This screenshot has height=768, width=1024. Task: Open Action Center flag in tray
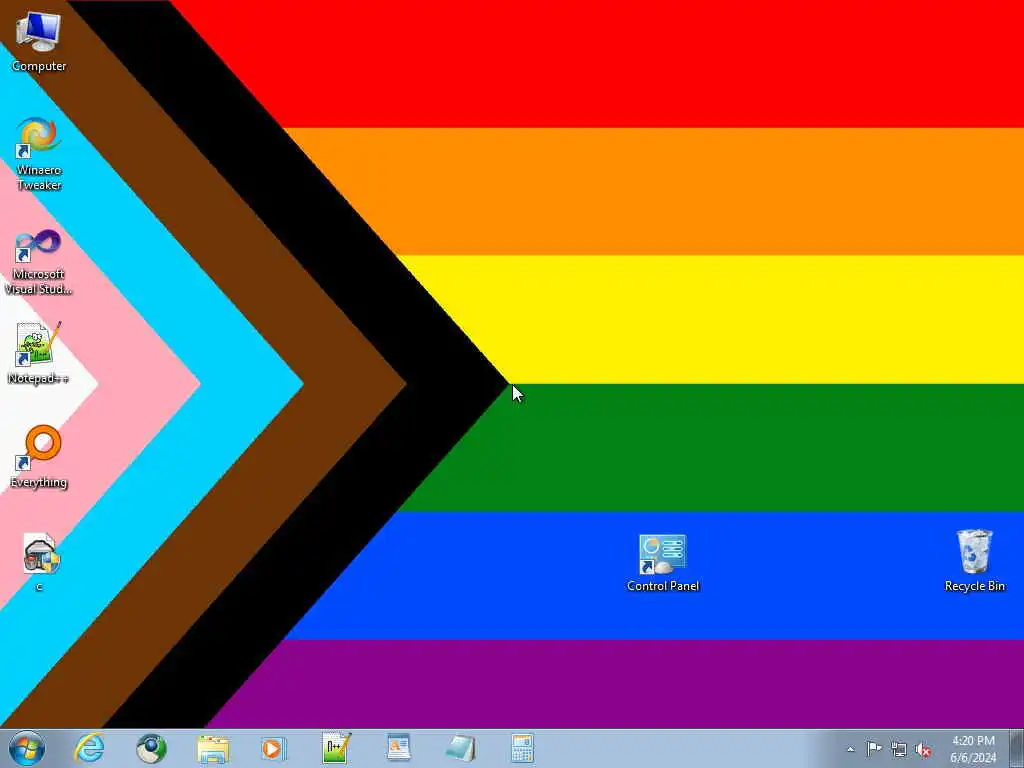tap(874, 749)
